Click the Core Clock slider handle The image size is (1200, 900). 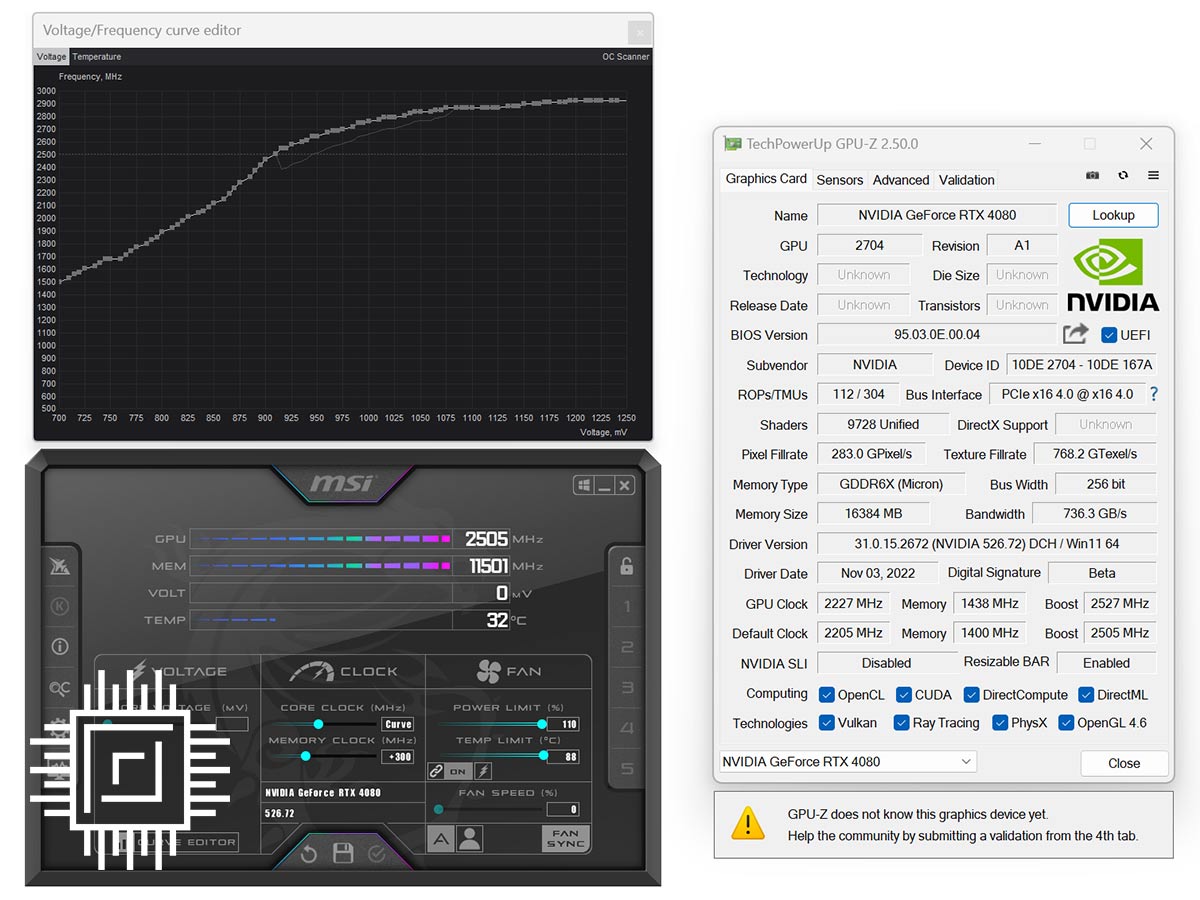pyautogui.click(x=318, y=724)
